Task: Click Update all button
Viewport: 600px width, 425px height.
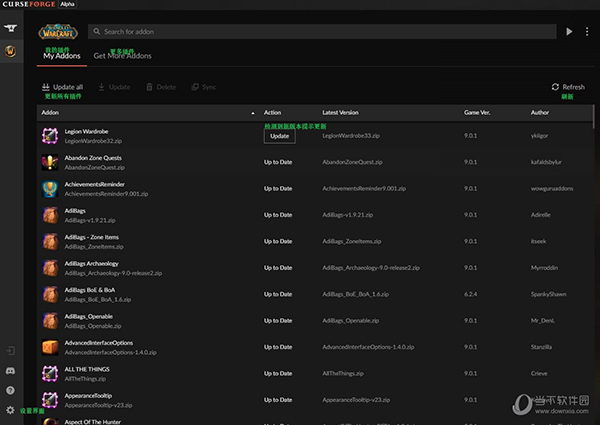Action: pyautogui.click(x=62, y=87)
